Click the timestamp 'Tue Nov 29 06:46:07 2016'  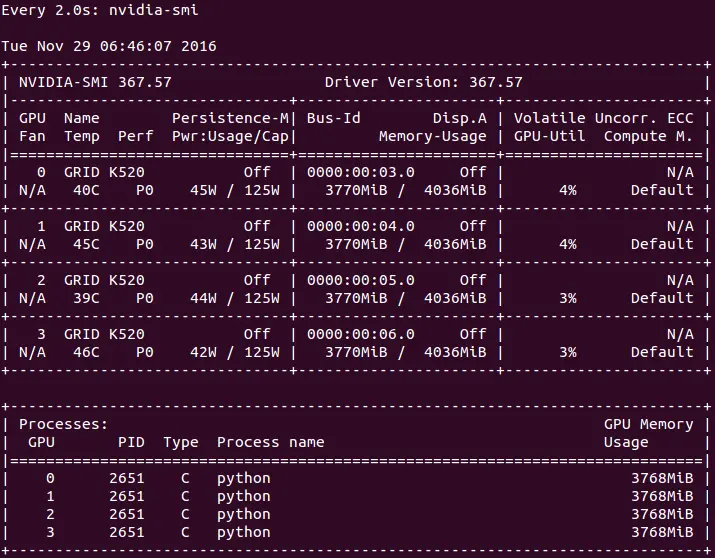coord(109,46)
